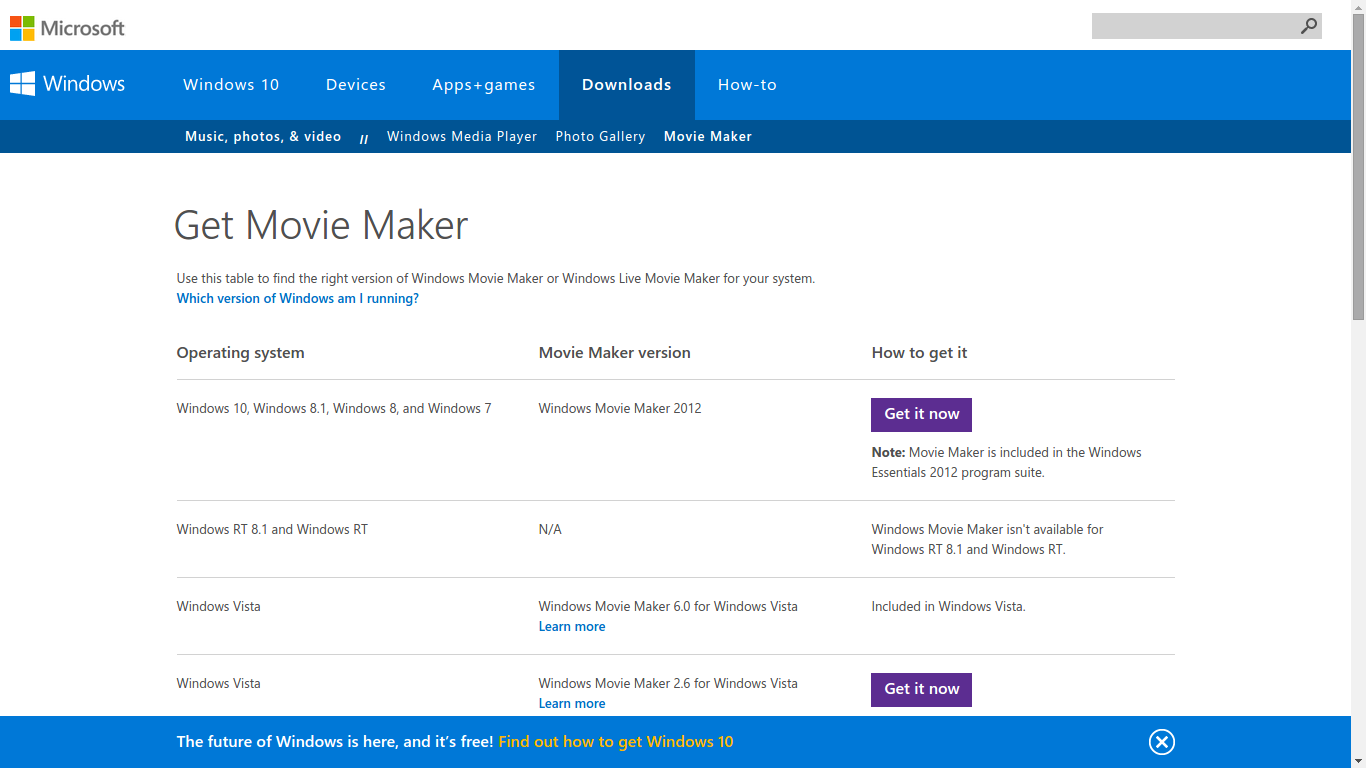Click 'Windows RT 8.1 and Windows RT' cell
The height and width of the screenshot is (768, 1366).
pyautogui.click(x=272, y=529)
